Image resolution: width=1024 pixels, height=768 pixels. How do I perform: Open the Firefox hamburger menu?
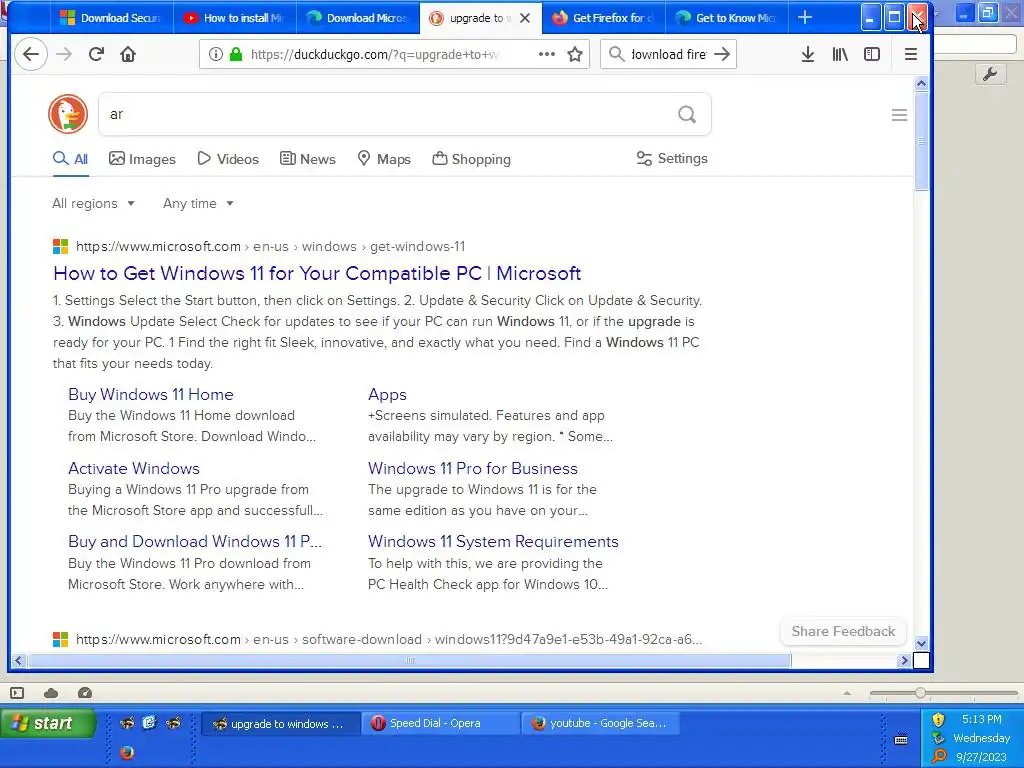(911, 54)
